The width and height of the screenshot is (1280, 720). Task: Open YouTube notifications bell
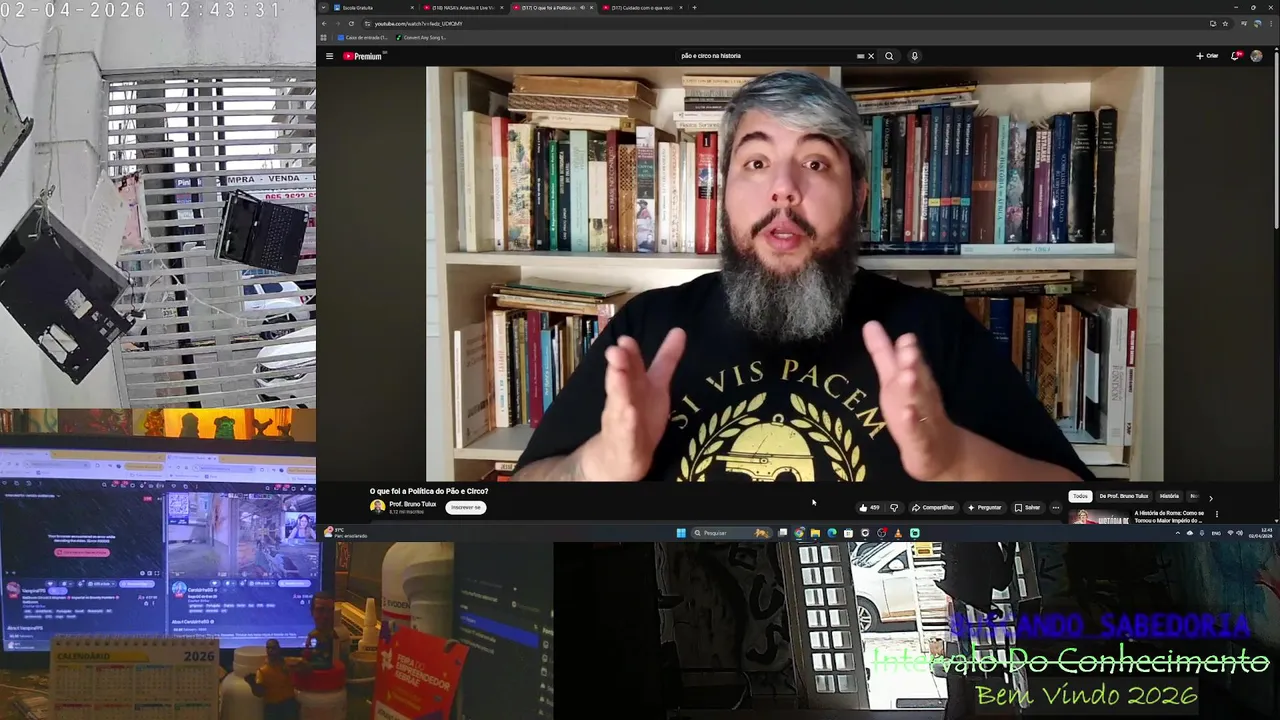pos(1235,56)
